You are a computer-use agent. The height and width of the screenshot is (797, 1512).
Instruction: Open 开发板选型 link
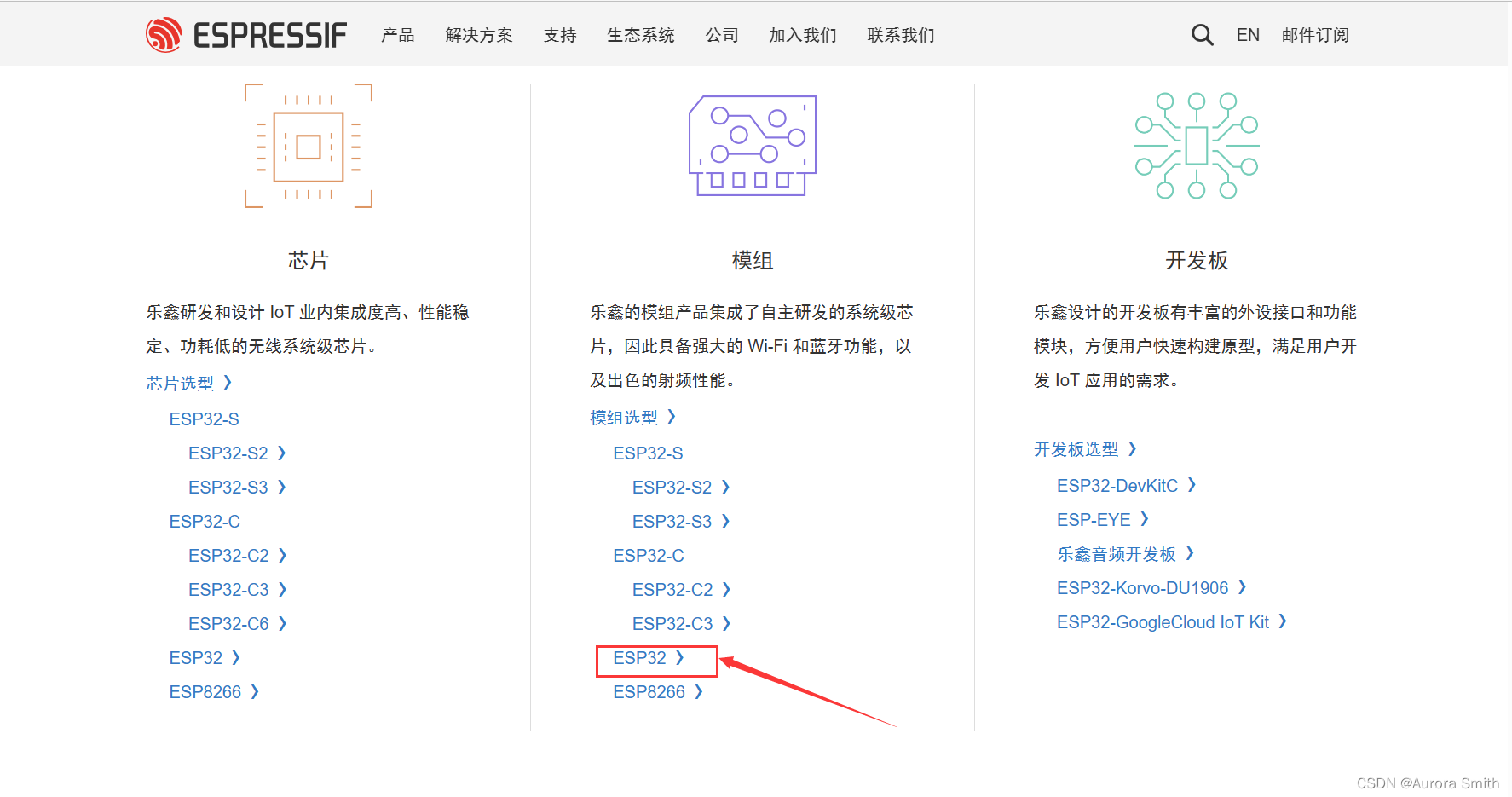(x=1085, y=449)
